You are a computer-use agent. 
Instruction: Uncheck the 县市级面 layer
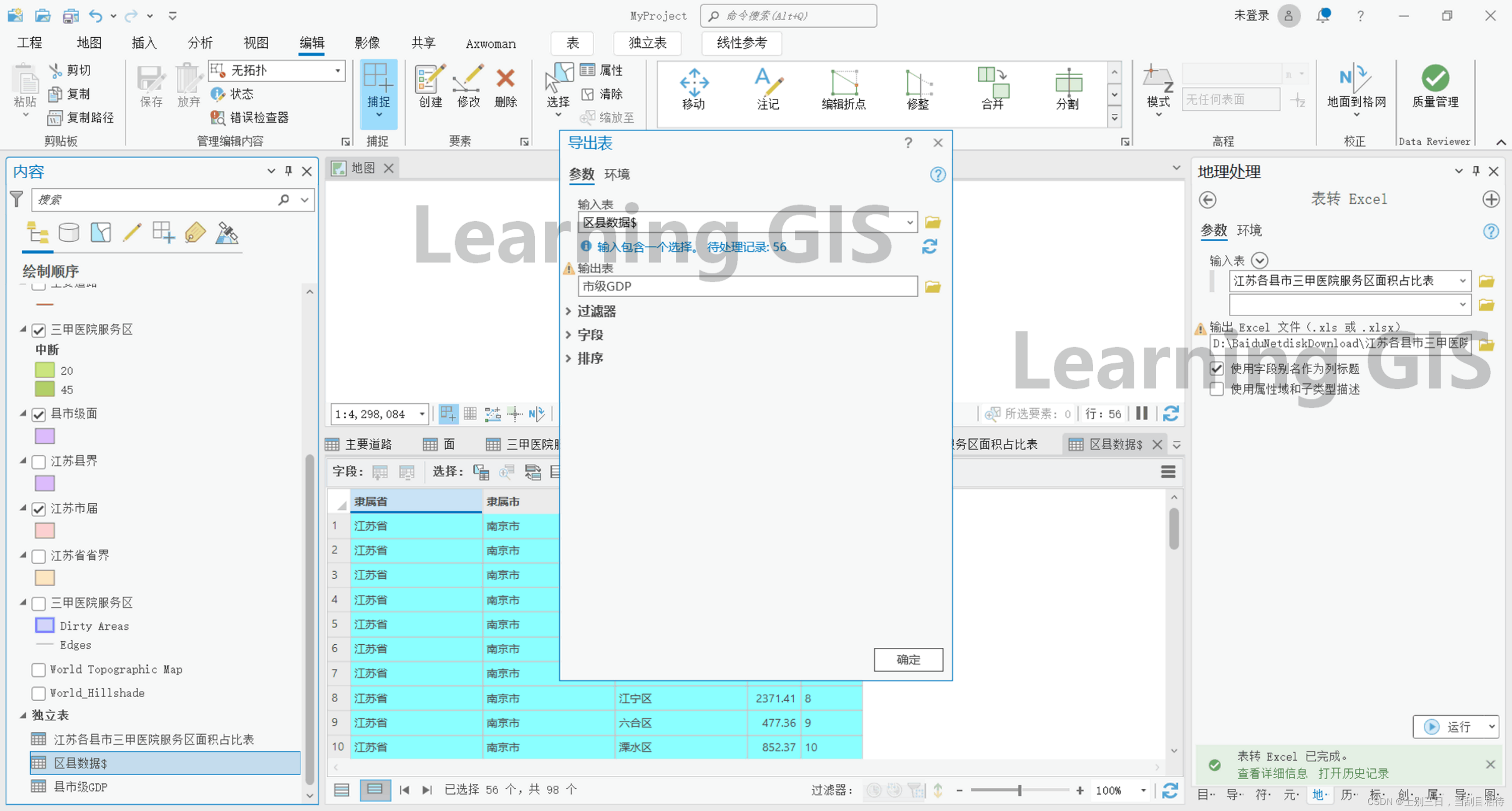click(39, 415)
